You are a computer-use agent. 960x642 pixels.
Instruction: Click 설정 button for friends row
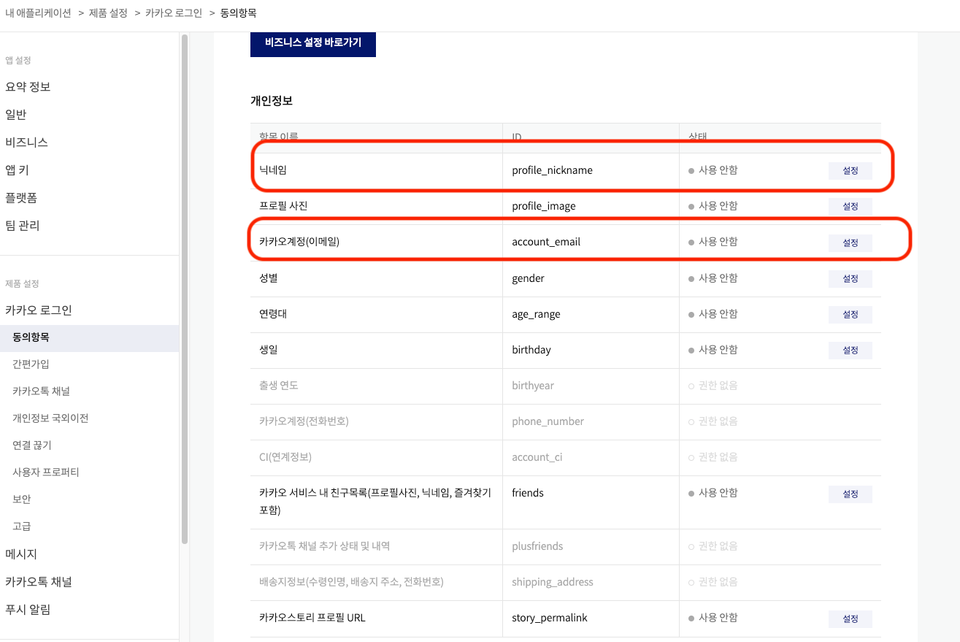[850, 494]
